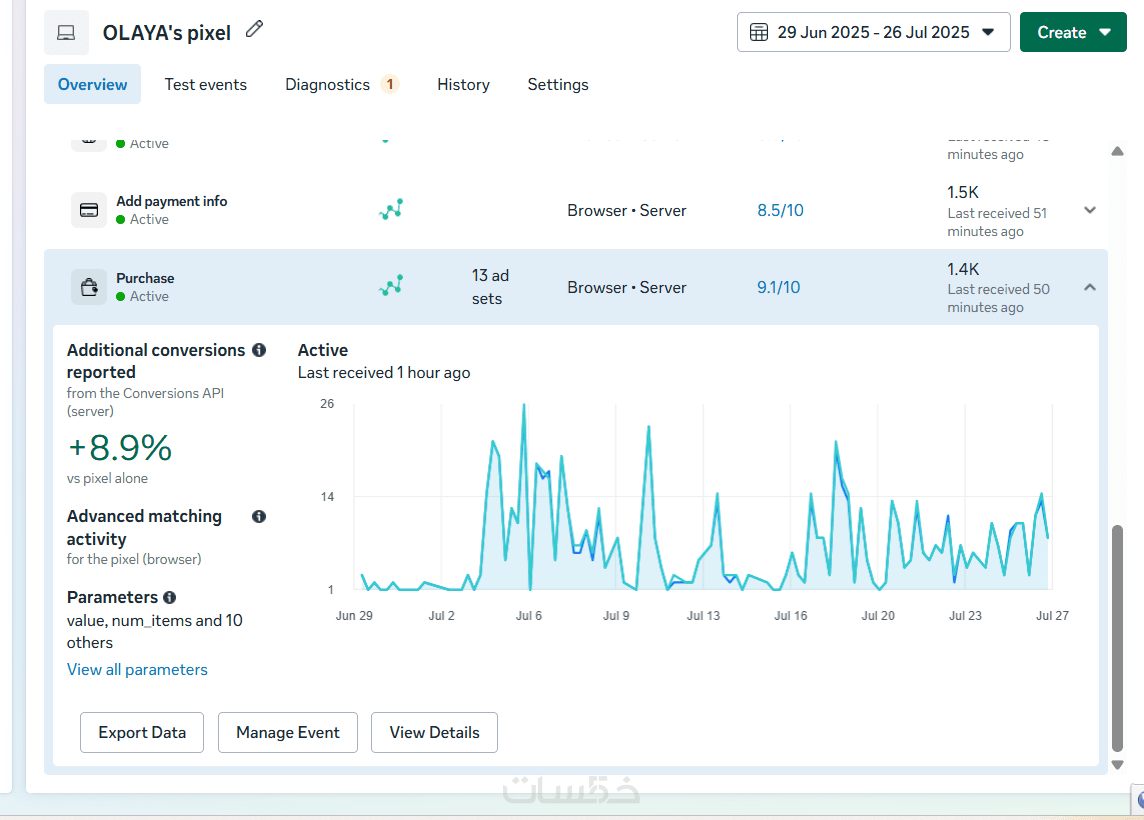The height and width of the screenshot is (820, 1144).
Task: Click the trend graph icon in Add payment info row
Action: pos(391,210)
